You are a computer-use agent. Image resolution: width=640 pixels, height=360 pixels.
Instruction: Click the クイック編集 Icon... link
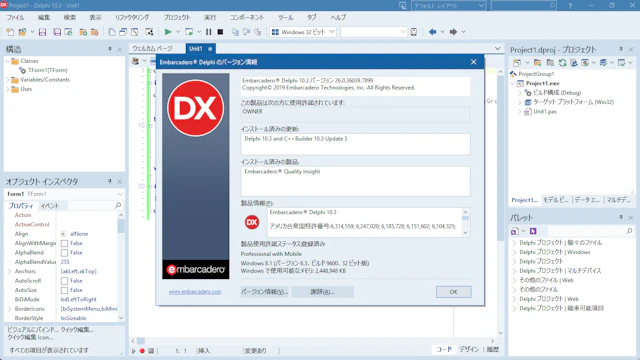coord(30,337)
